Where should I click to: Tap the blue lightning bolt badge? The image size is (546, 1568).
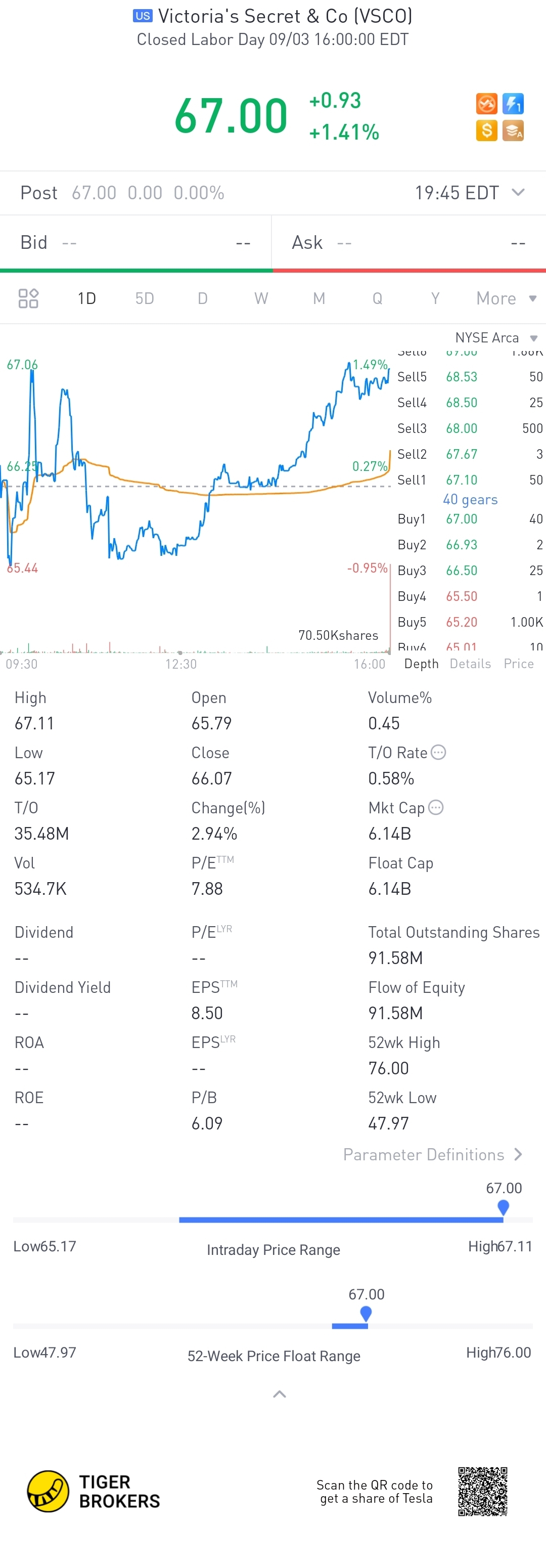[x=513, y=104]
